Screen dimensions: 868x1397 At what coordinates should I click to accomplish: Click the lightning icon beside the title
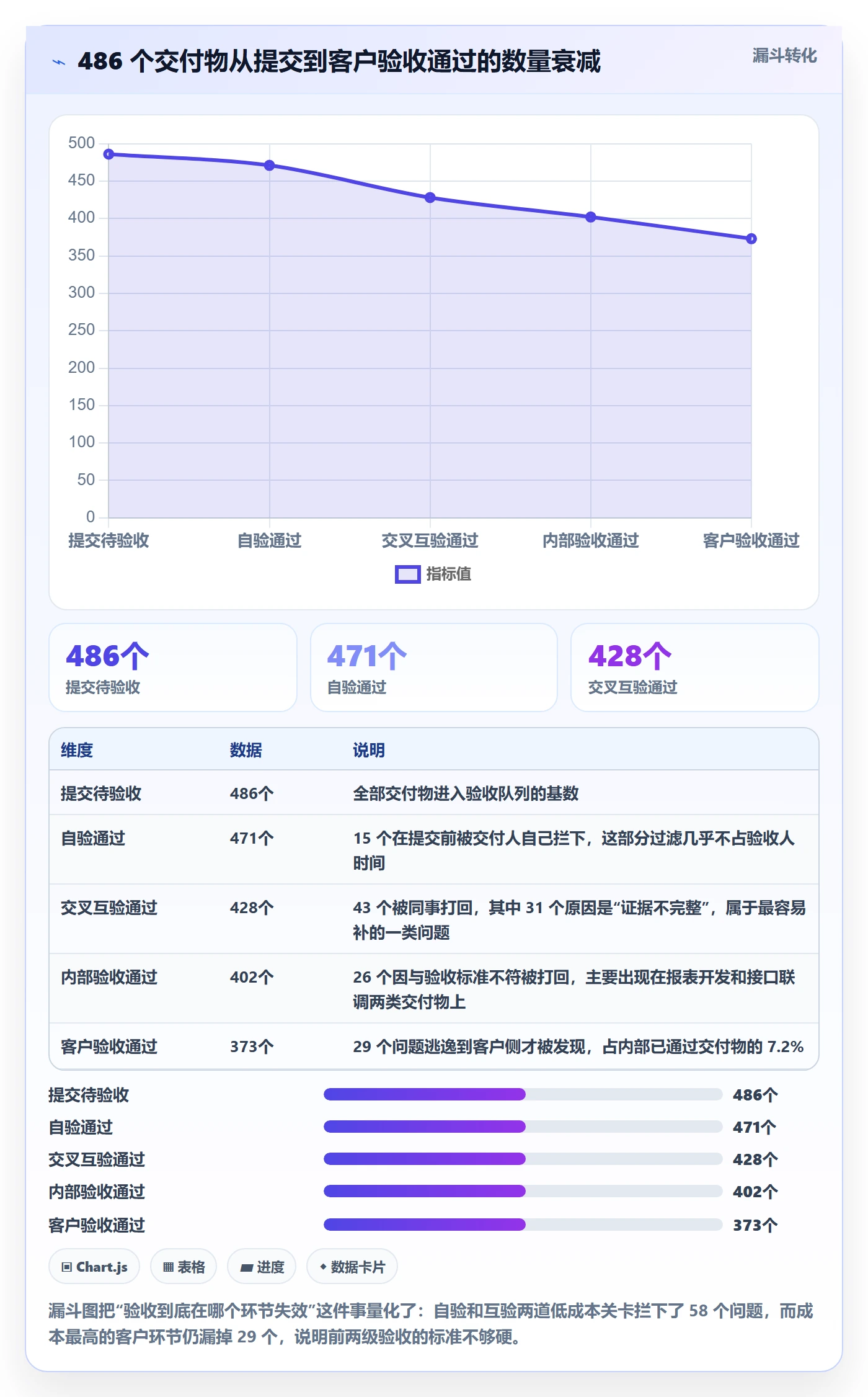tap(59, 62)
